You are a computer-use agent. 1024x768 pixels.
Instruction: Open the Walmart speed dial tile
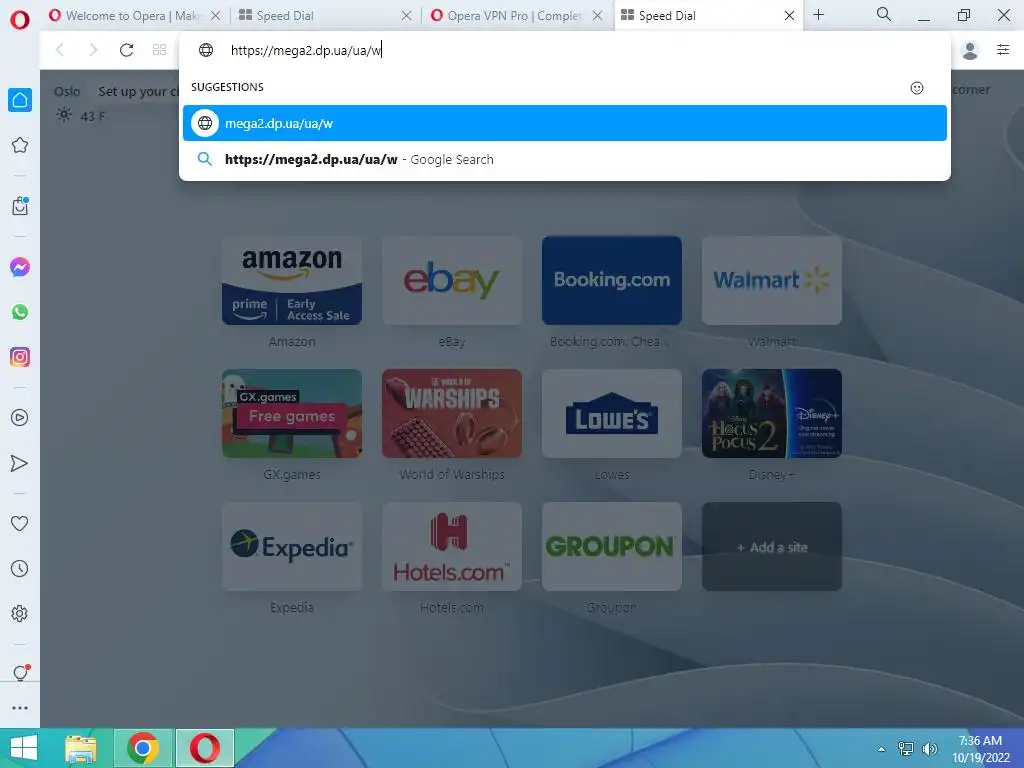(x=772, y=280)
